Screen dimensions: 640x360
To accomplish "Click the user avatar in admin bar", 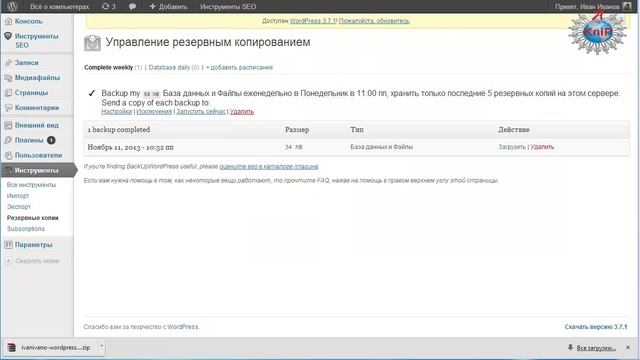I will coord(627,6).
